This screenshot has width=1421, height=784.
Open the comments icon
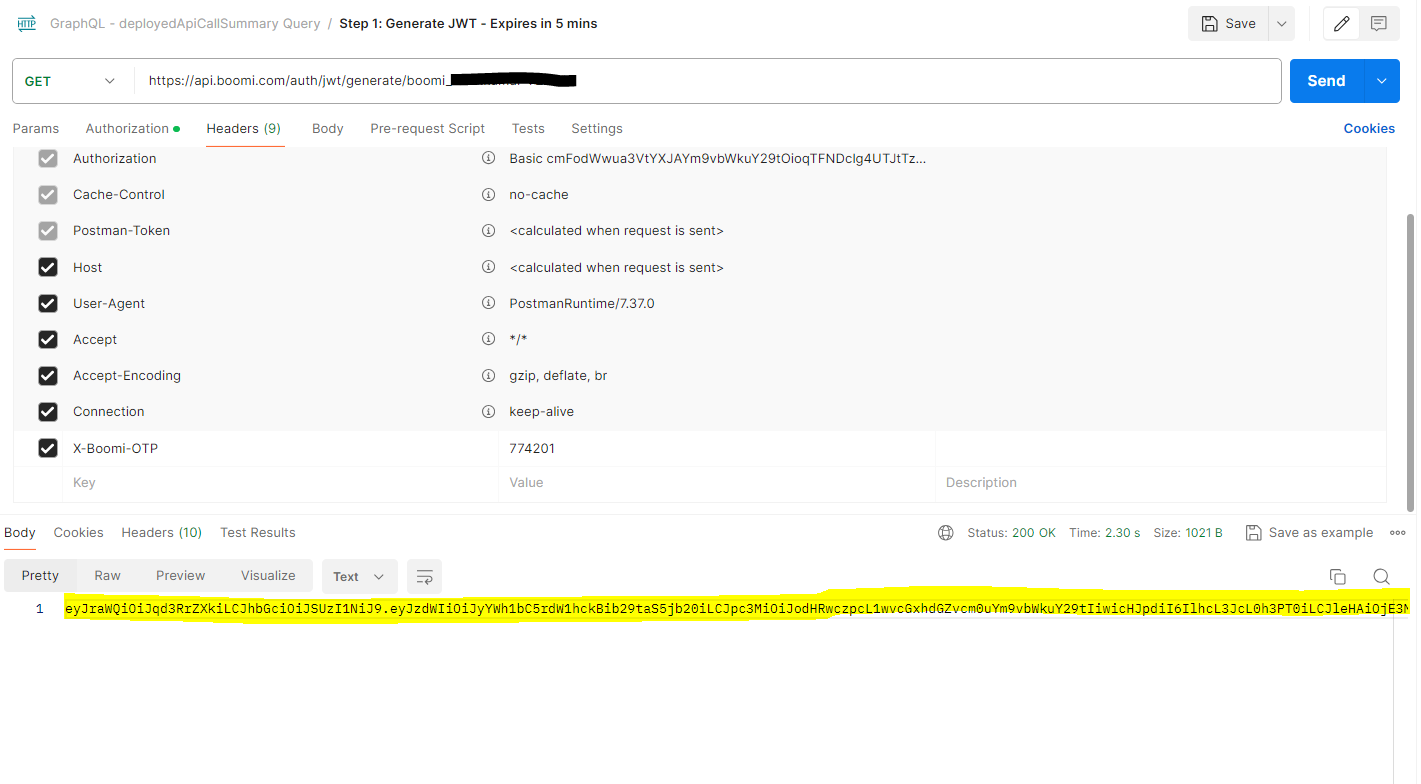point(1379,24)
